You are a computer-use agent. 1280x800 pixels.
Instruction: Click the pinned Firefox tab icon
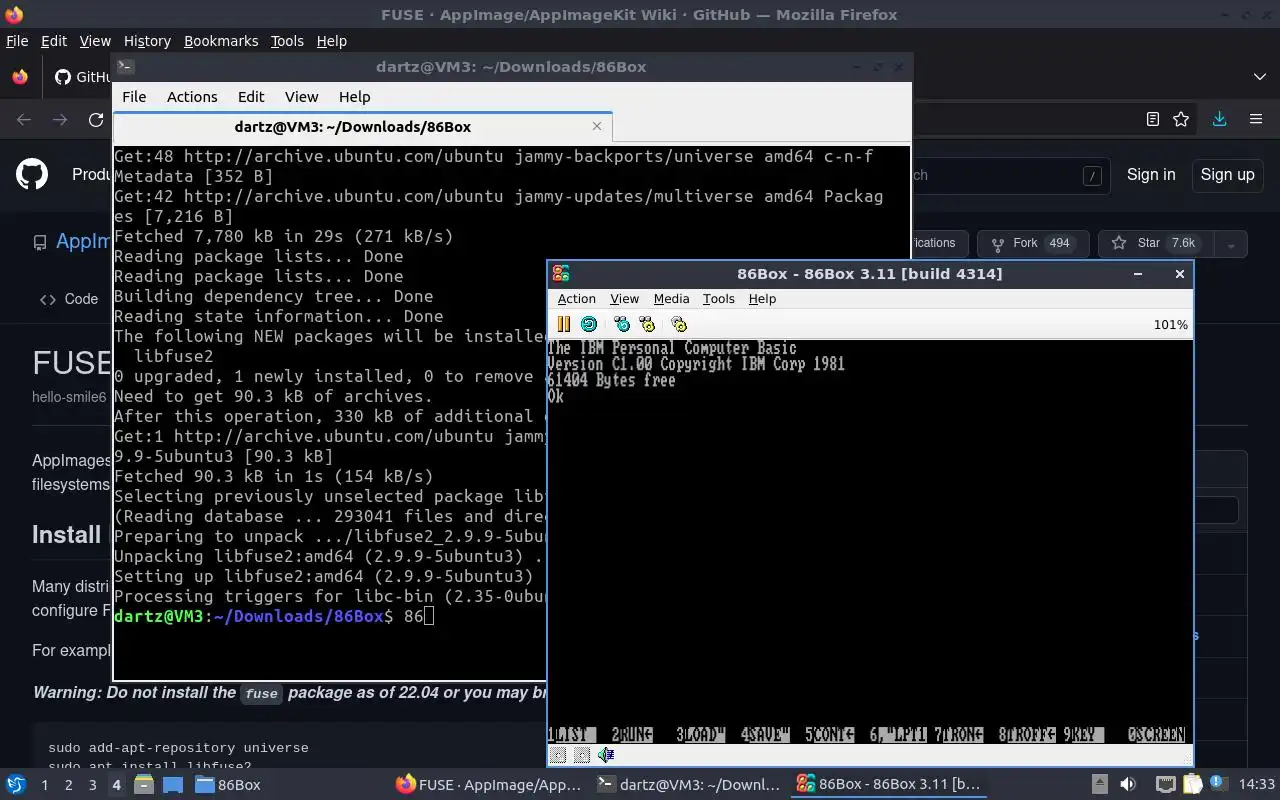19,77
